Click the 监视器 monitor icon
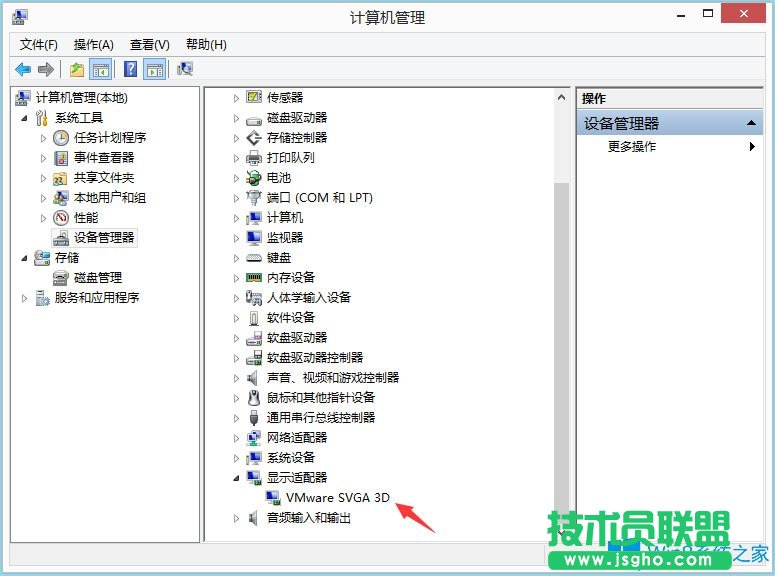Image resolution: width=775 pixels, height=576 pixels. click(254, 238)
